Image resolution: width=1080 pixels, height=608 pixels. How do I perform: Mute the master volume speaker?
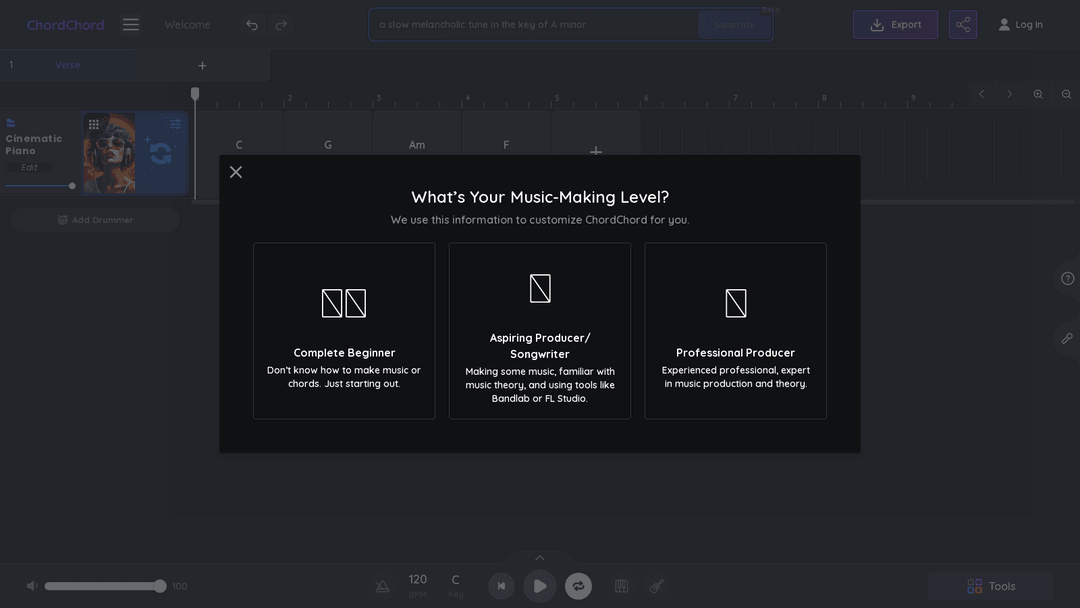[x=33, y=586]
